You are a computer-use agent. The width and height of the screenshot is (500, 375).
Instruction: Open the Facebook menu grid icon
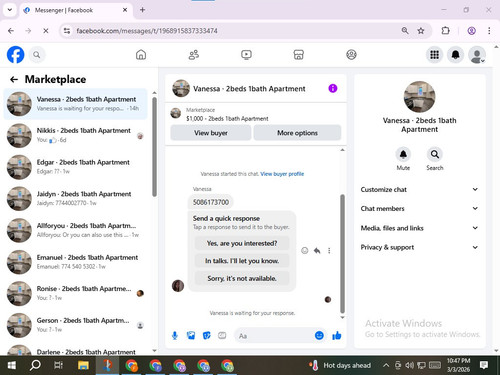434,55
